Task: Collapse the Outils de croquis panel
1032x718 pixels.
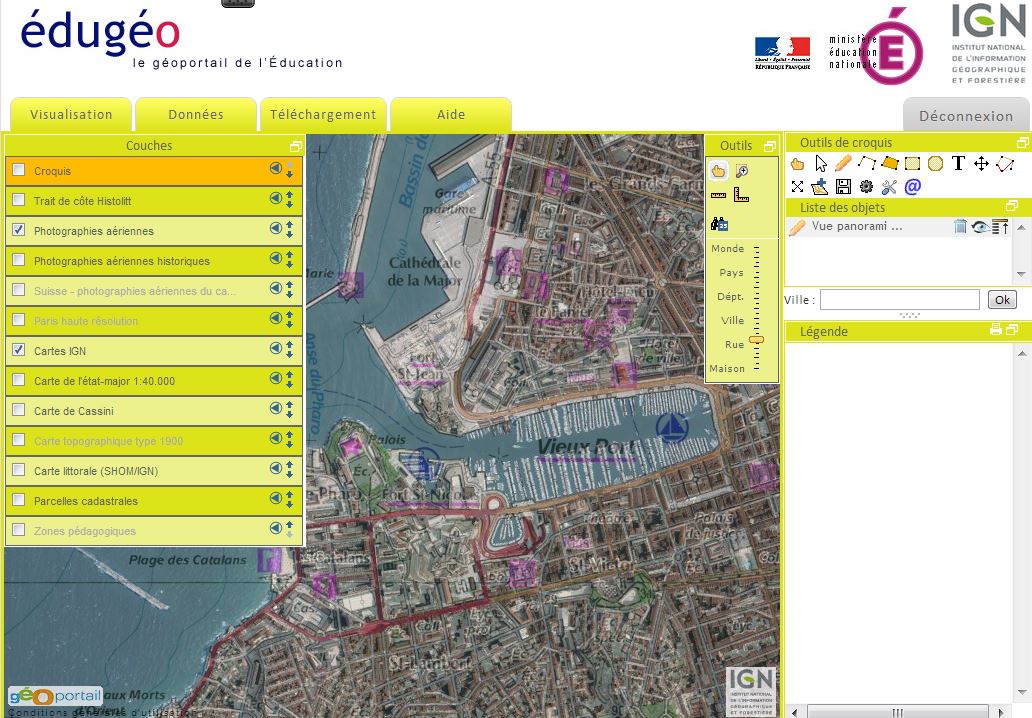Action: click(x=1022, y=143)
